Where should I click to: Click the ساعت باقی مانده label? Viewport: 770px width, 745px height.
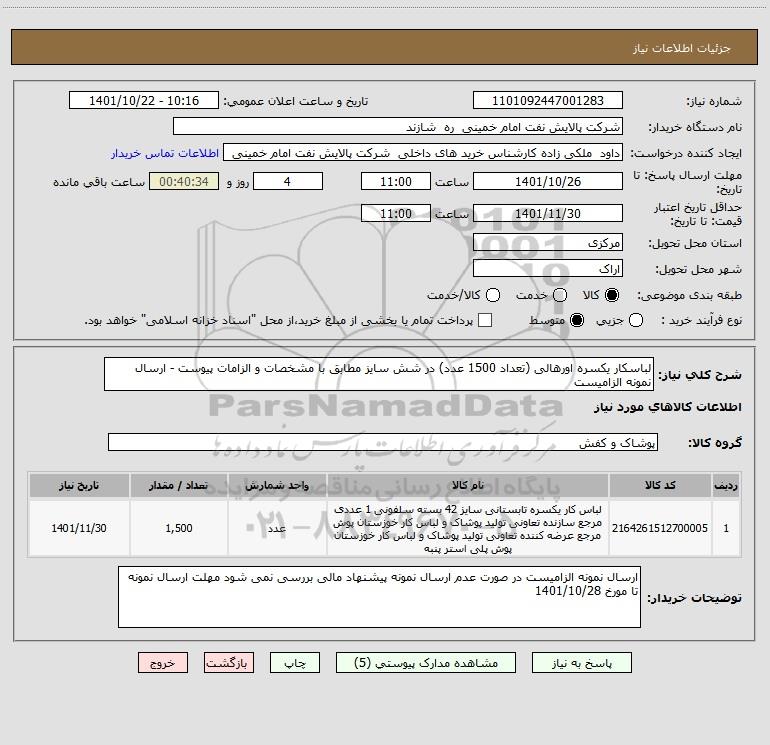tap(99, 182)
